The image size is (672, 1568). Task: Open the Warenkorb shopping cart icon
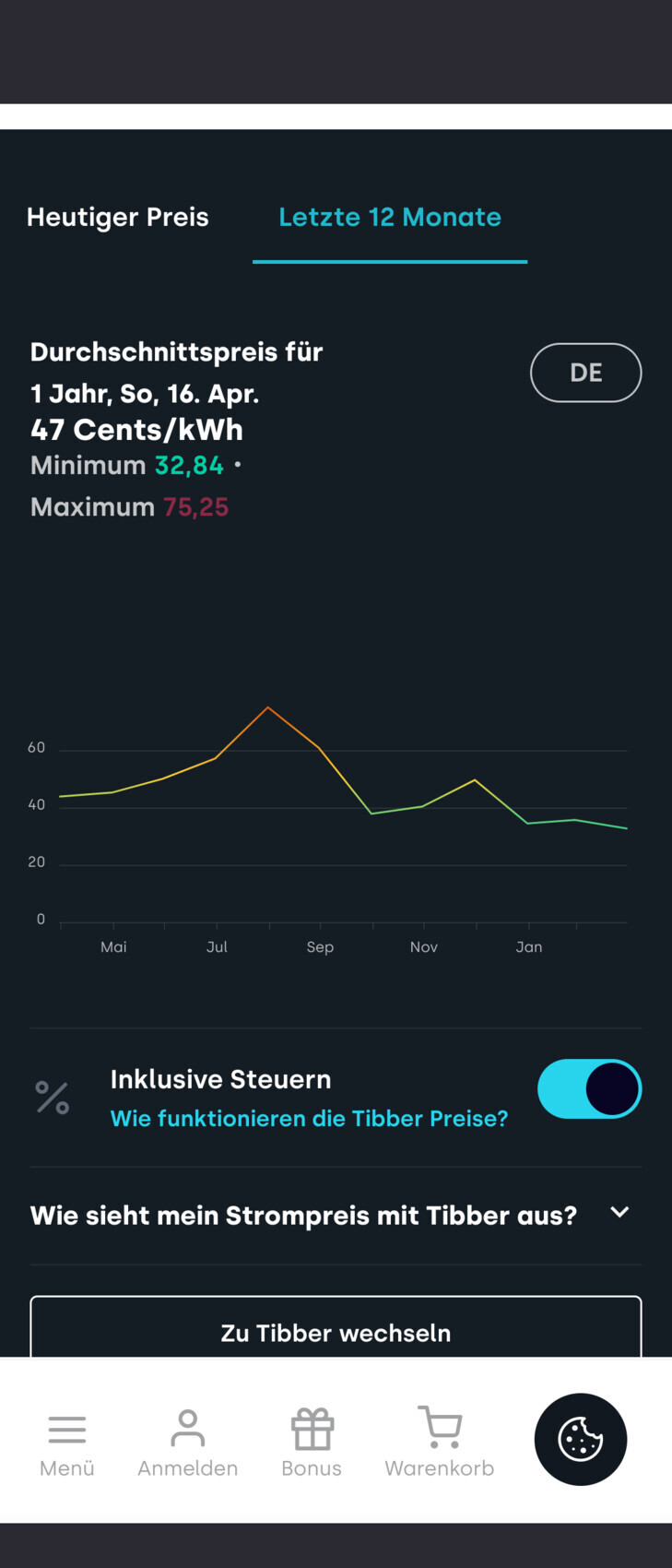pos(440,1428)
